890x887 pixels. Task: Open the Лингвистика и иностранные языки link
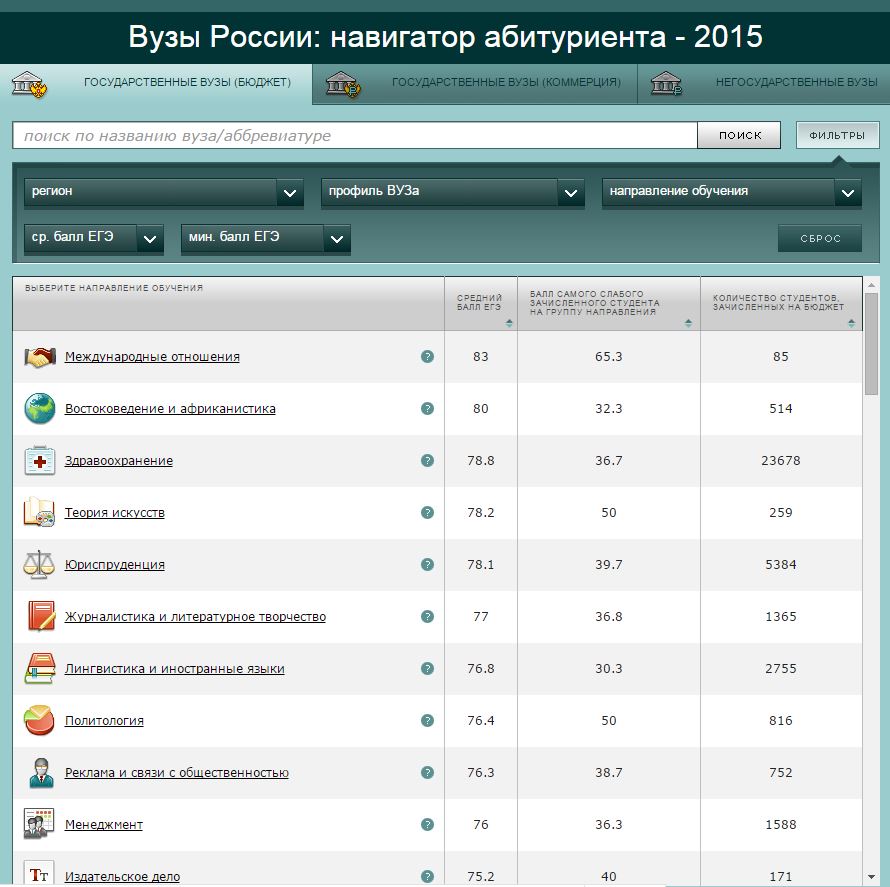[x=174, y=669]
